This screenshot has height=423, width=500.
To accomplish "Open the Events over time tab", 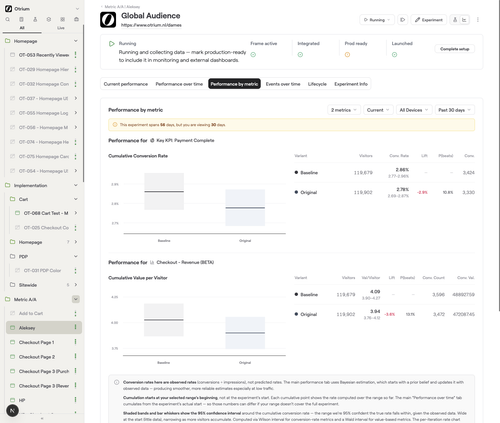I will 283,84.
